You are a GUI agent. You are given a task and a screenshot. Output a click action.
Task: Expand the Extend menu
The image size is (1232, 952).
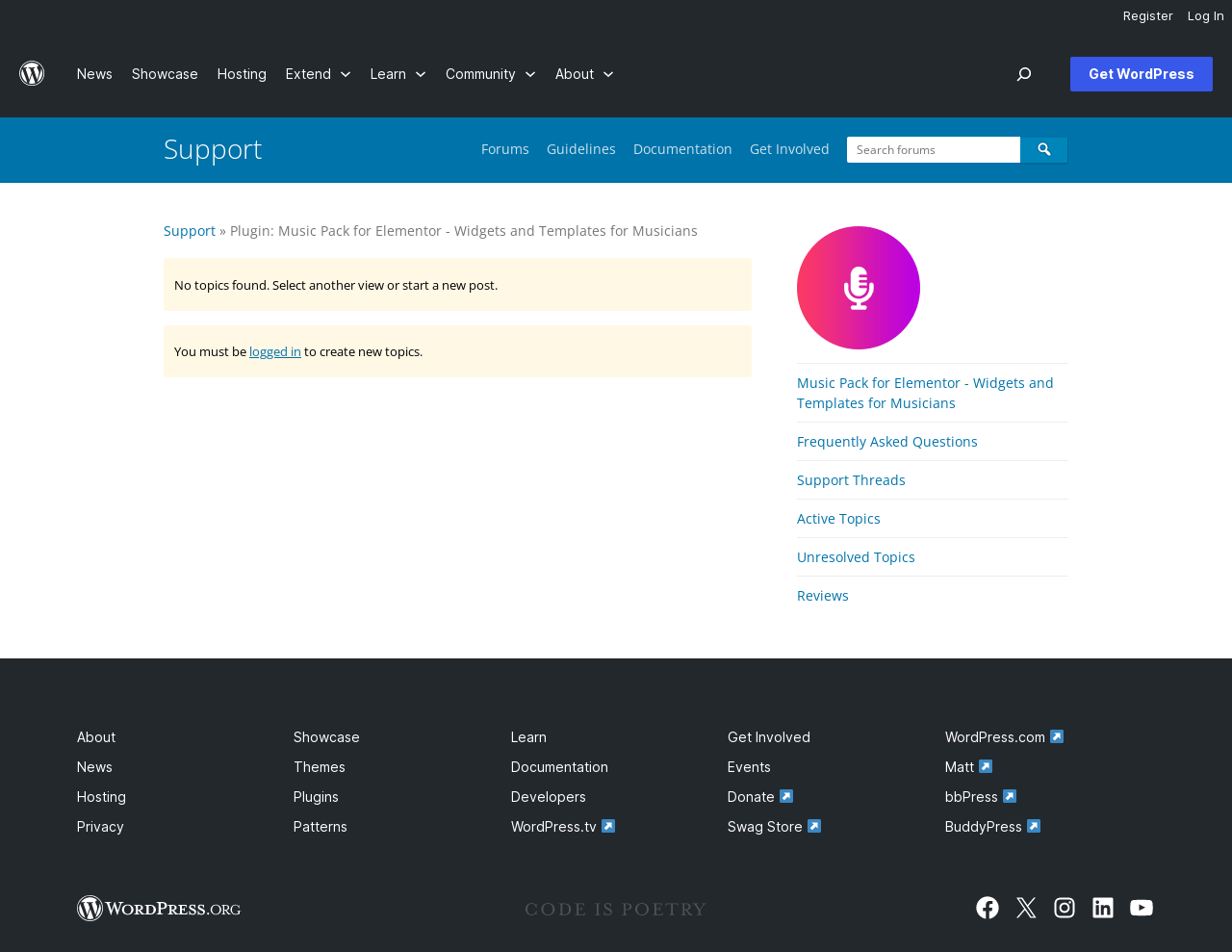[x=319, y=74]
